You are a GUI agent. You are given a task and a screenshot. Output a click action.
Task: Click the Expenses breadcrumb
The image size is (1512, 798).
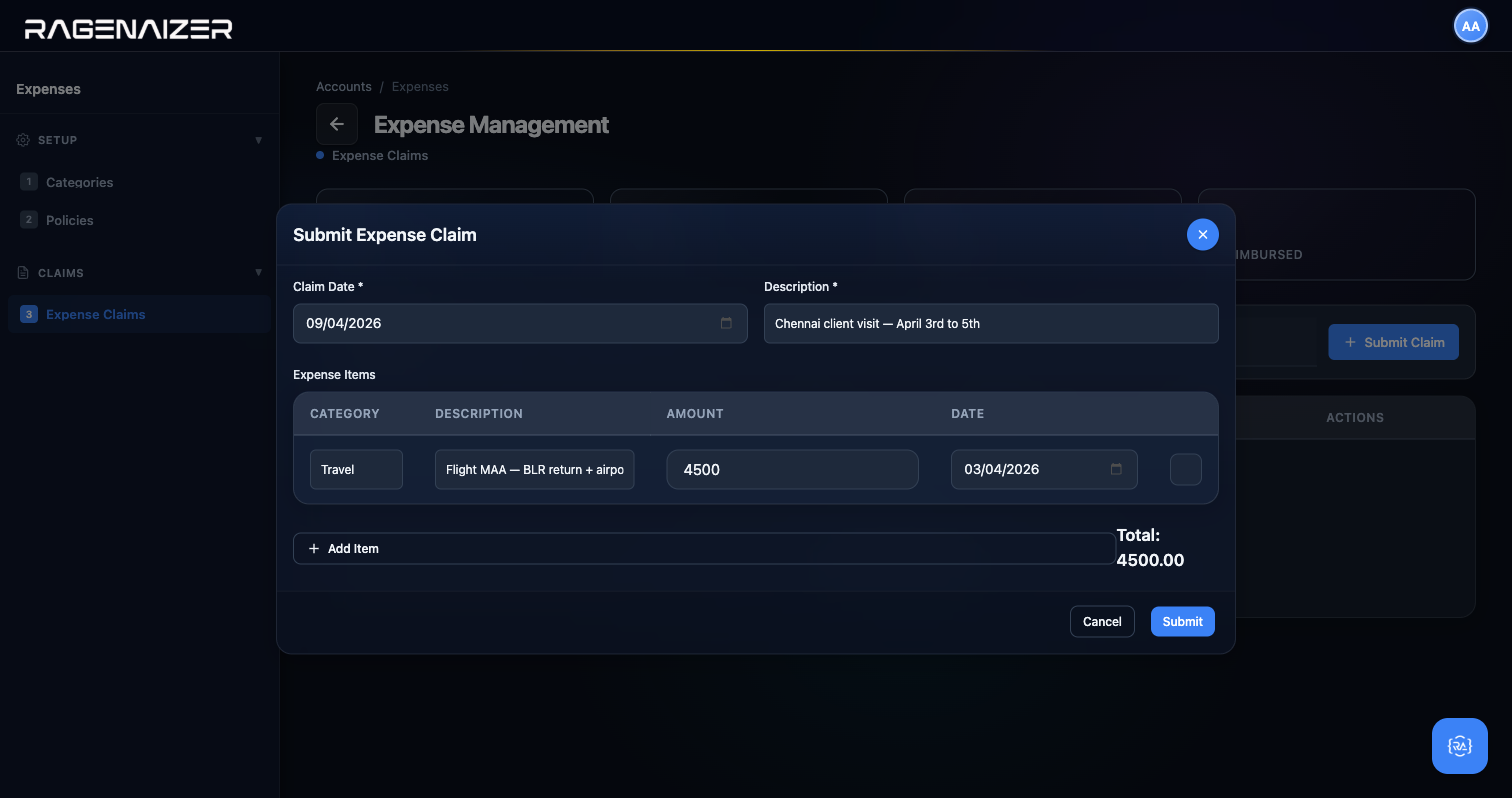(x=420, y=87)
